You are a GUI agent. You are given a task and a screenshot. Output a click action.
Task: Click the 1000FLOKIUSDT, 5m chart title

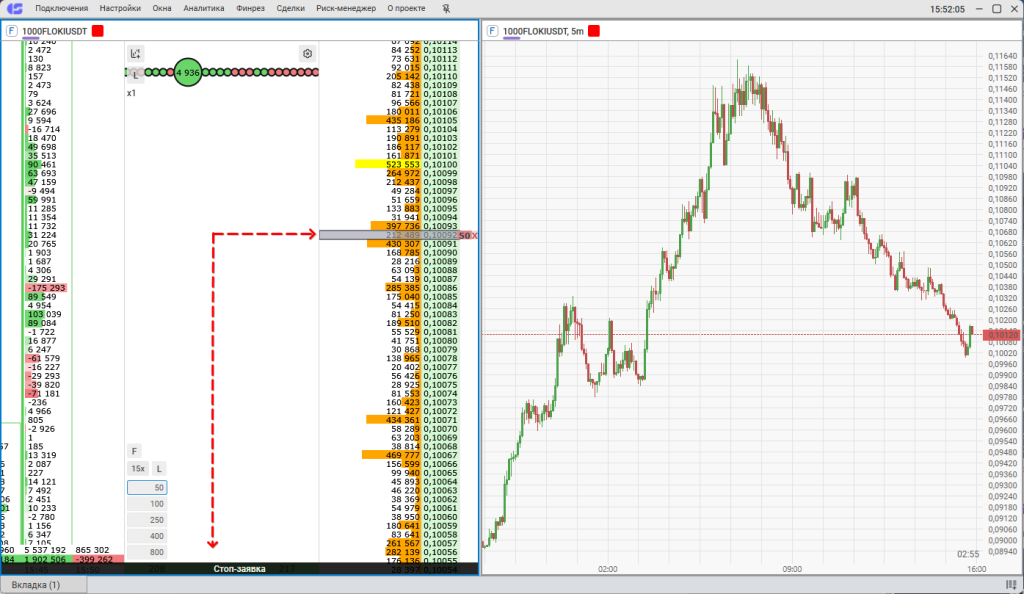(543, 31)
